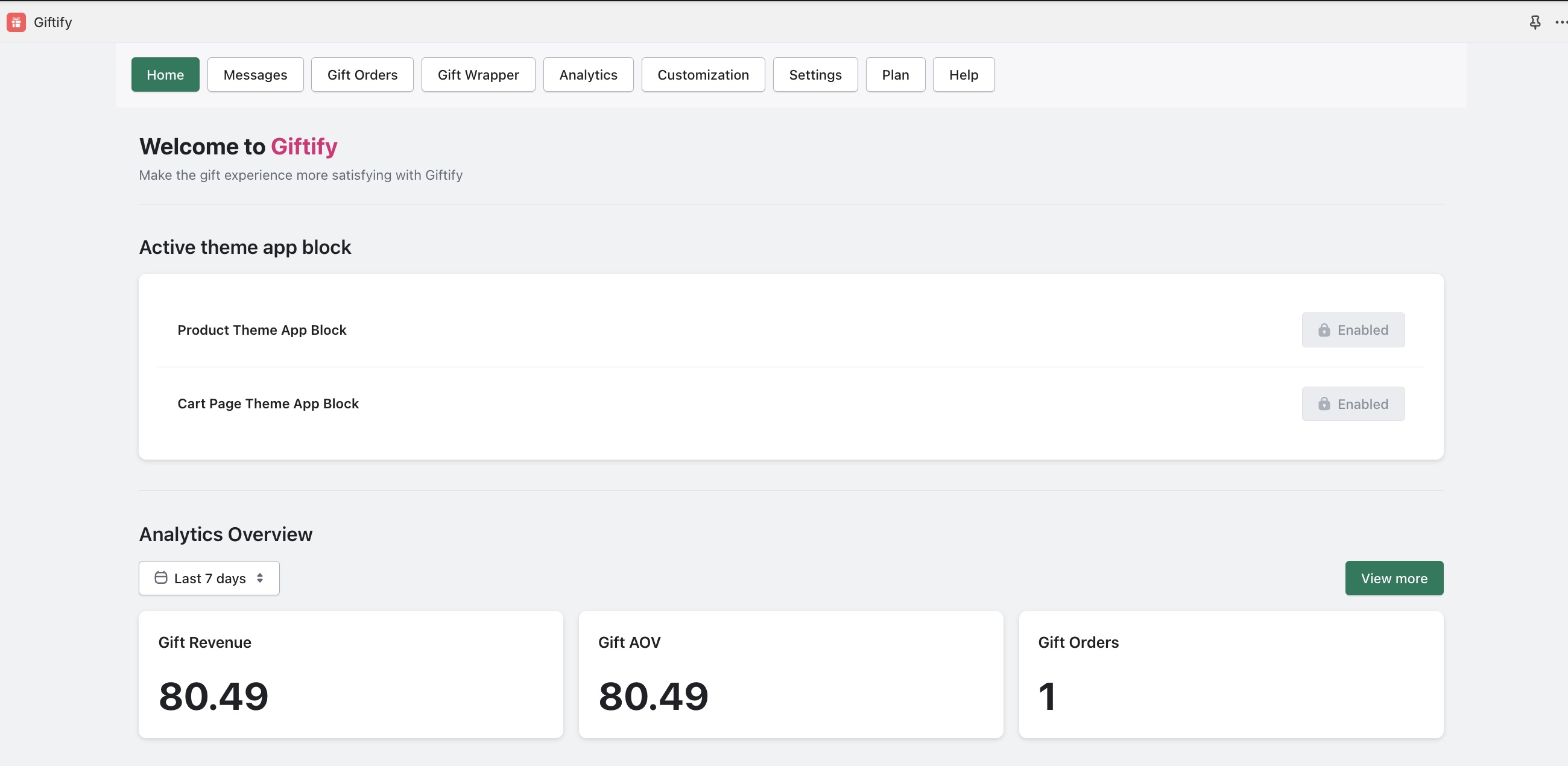Click the lock icon on Cart Page Theme App Block
This screenshot has width=1568, height=766.
pyautogui.click(x=1324, y=404)
